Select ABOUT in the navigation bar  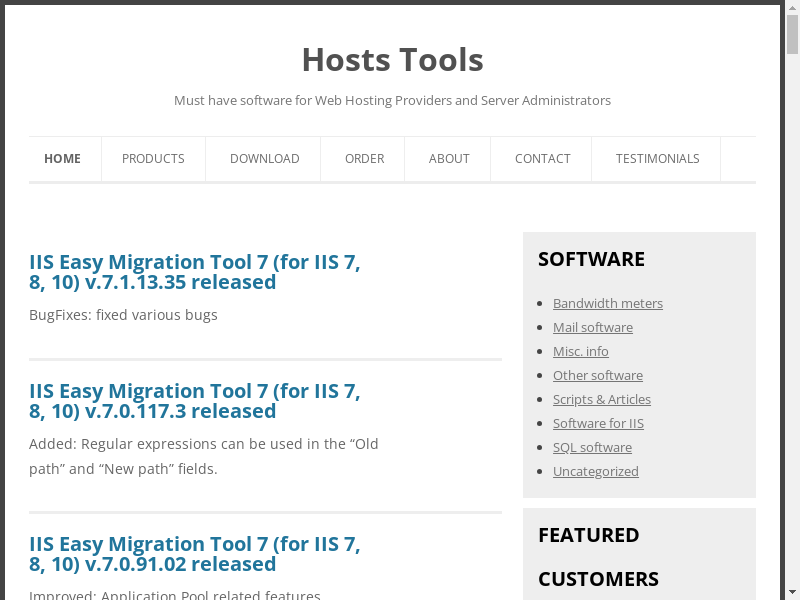click(449, 159)
